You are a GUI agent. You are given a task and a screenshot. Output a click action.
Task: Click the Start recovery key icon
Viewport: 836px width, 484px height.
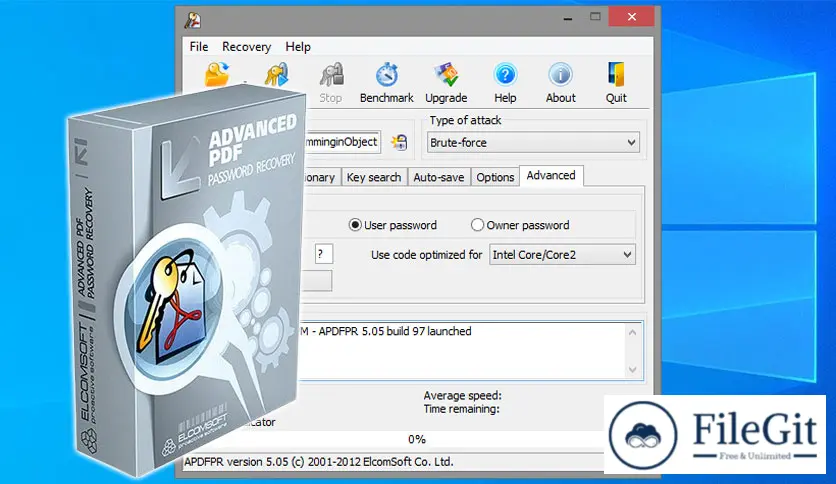(277, 75)
